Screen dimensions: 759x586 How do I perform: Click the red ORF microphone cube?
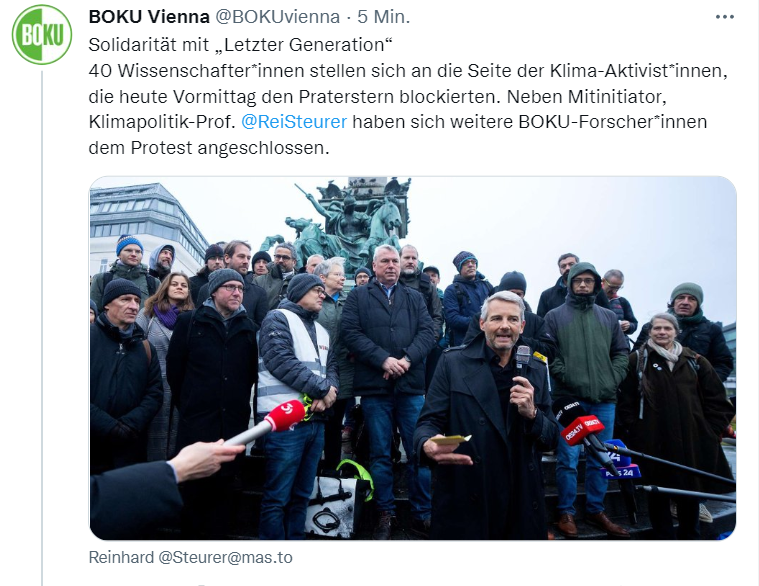click(583, 428)
